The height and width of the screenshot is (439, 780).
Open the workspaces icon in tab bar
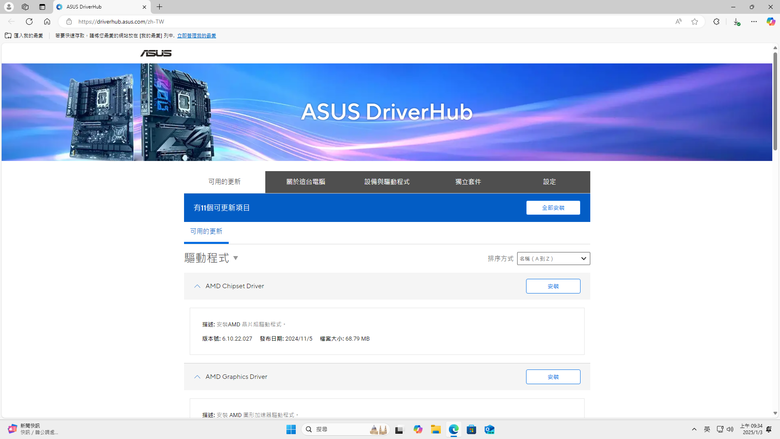click(x=25, y=7)
